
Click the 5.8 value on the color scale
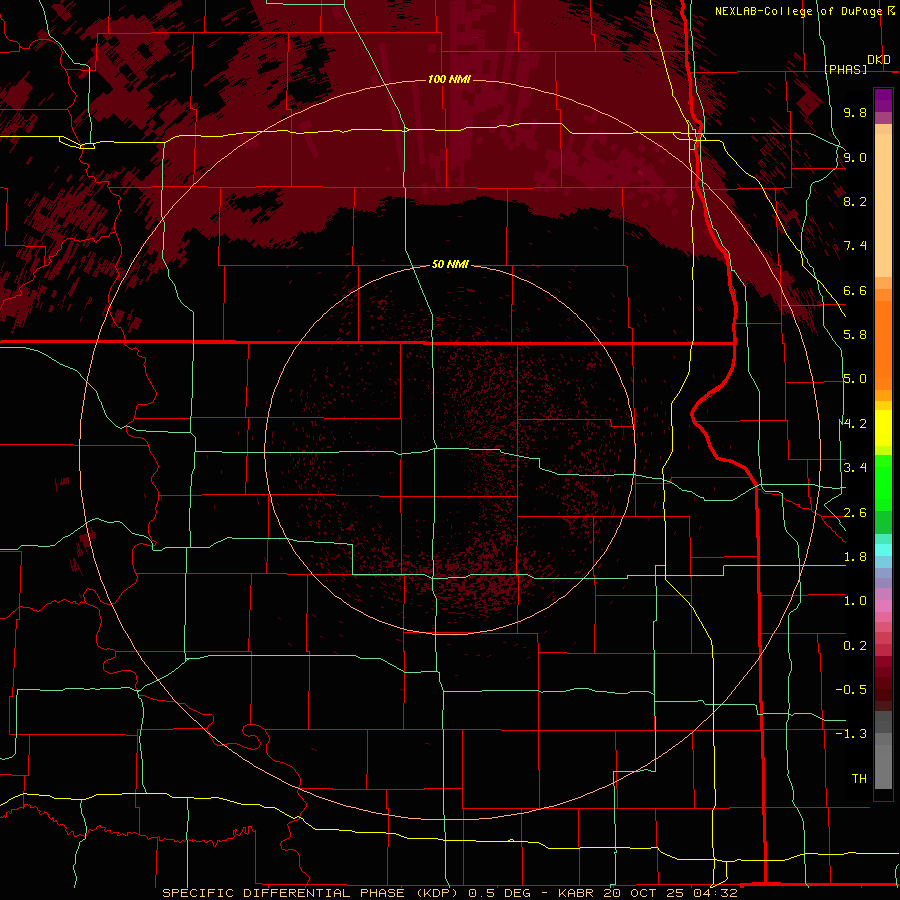(855, 334)
